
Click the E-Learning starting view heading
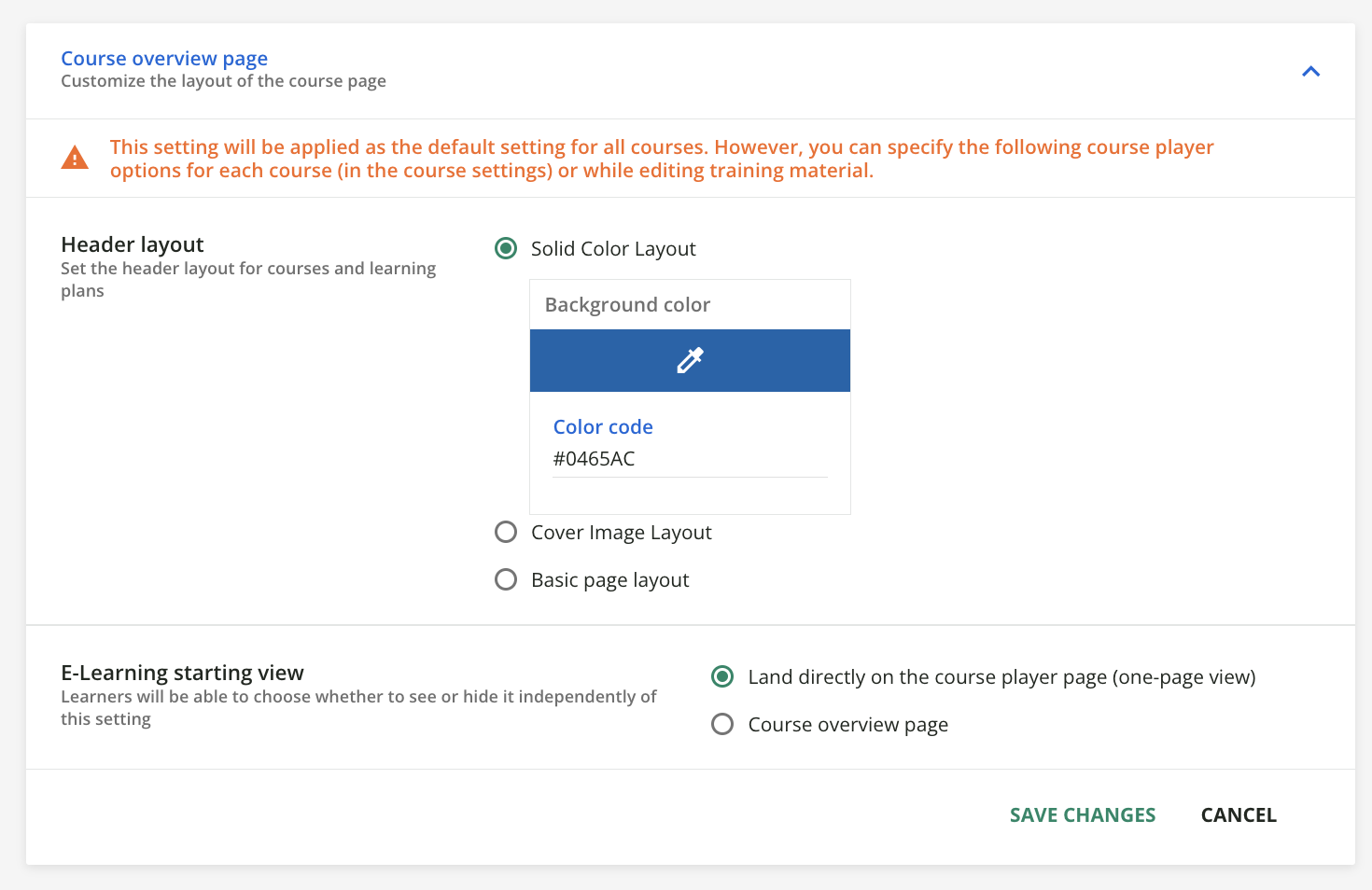tap(182, 672)
